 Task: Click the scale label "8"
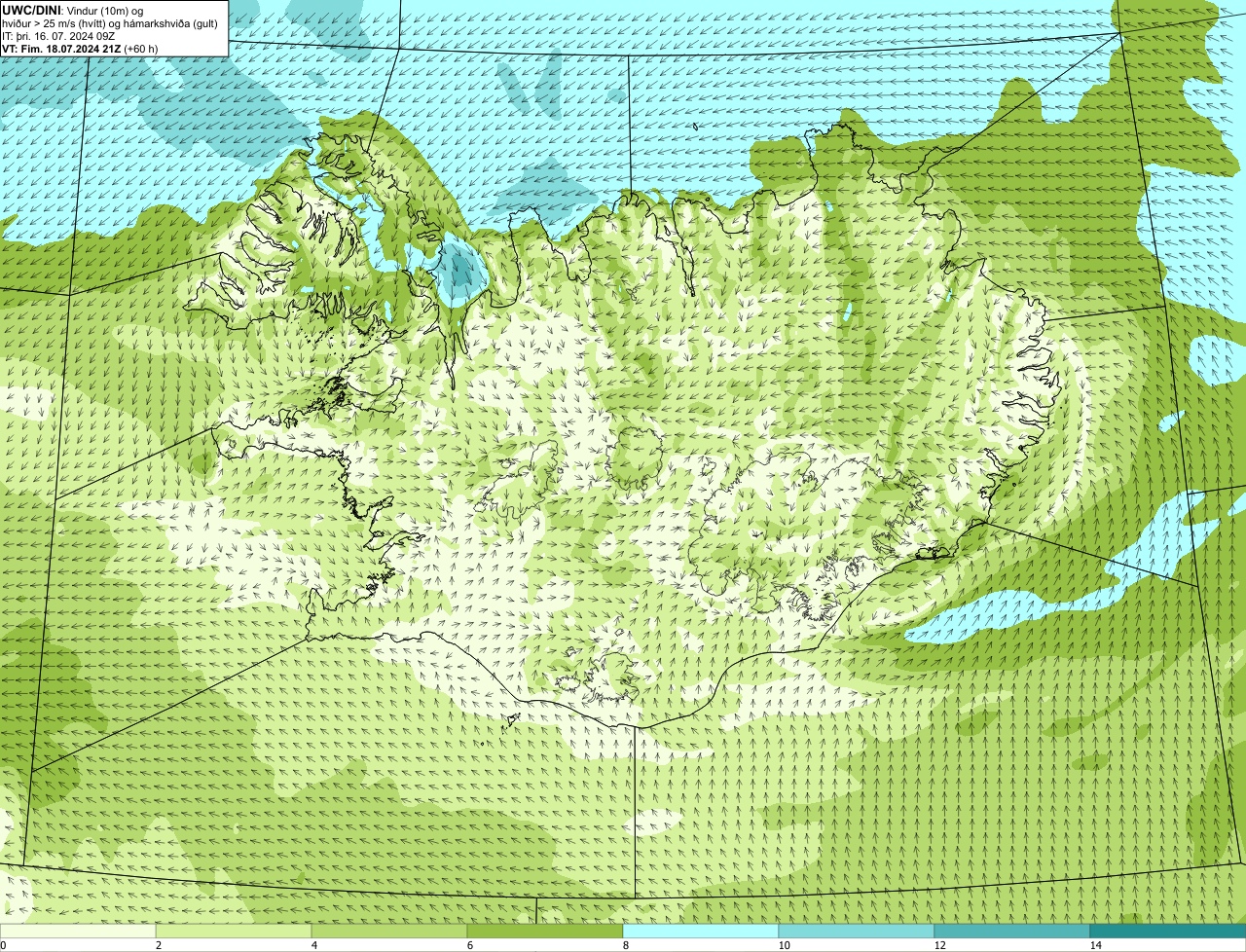625,945
